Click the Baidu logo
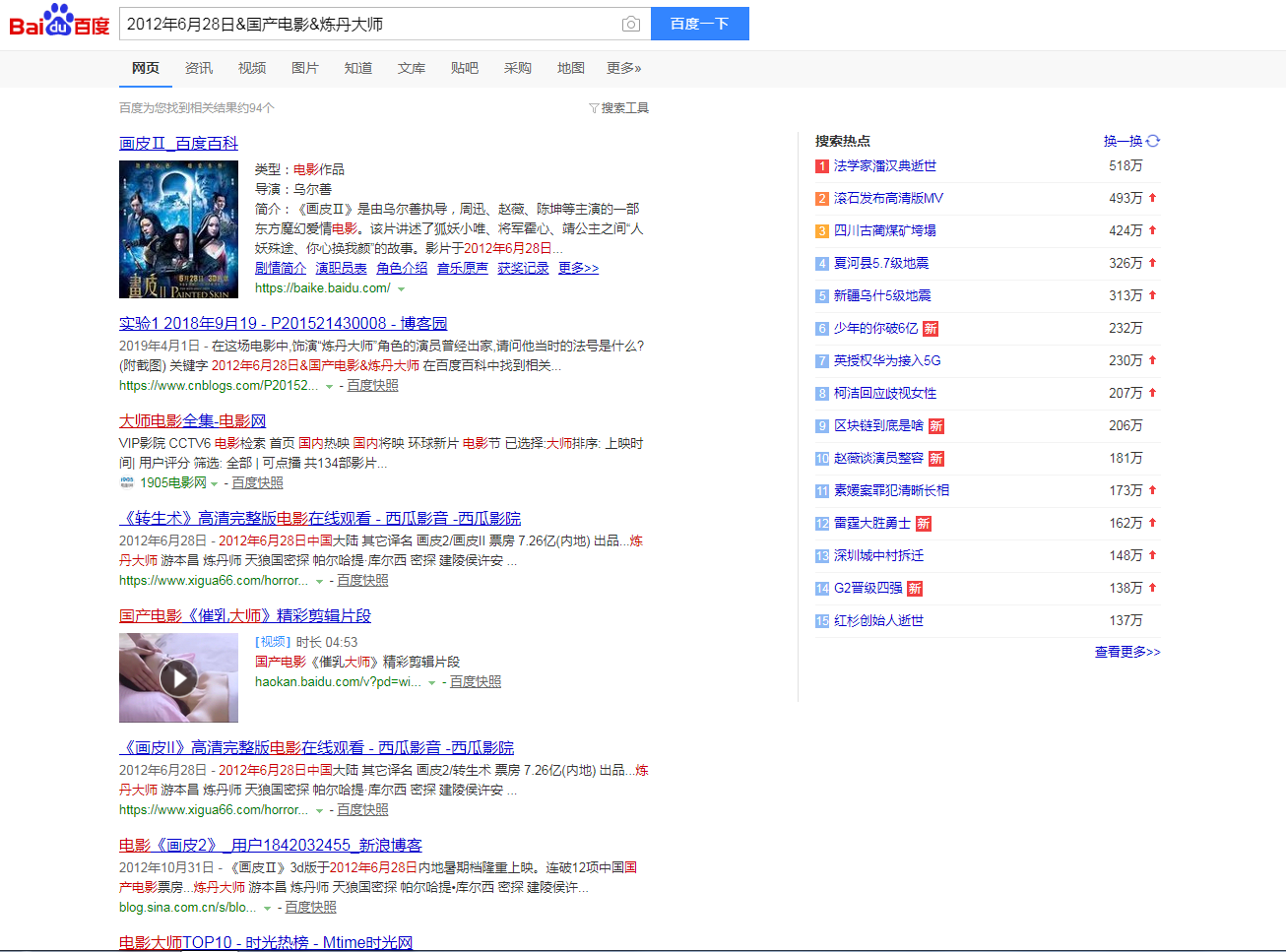Screen dimensions: 1286x952 point(59,21)
